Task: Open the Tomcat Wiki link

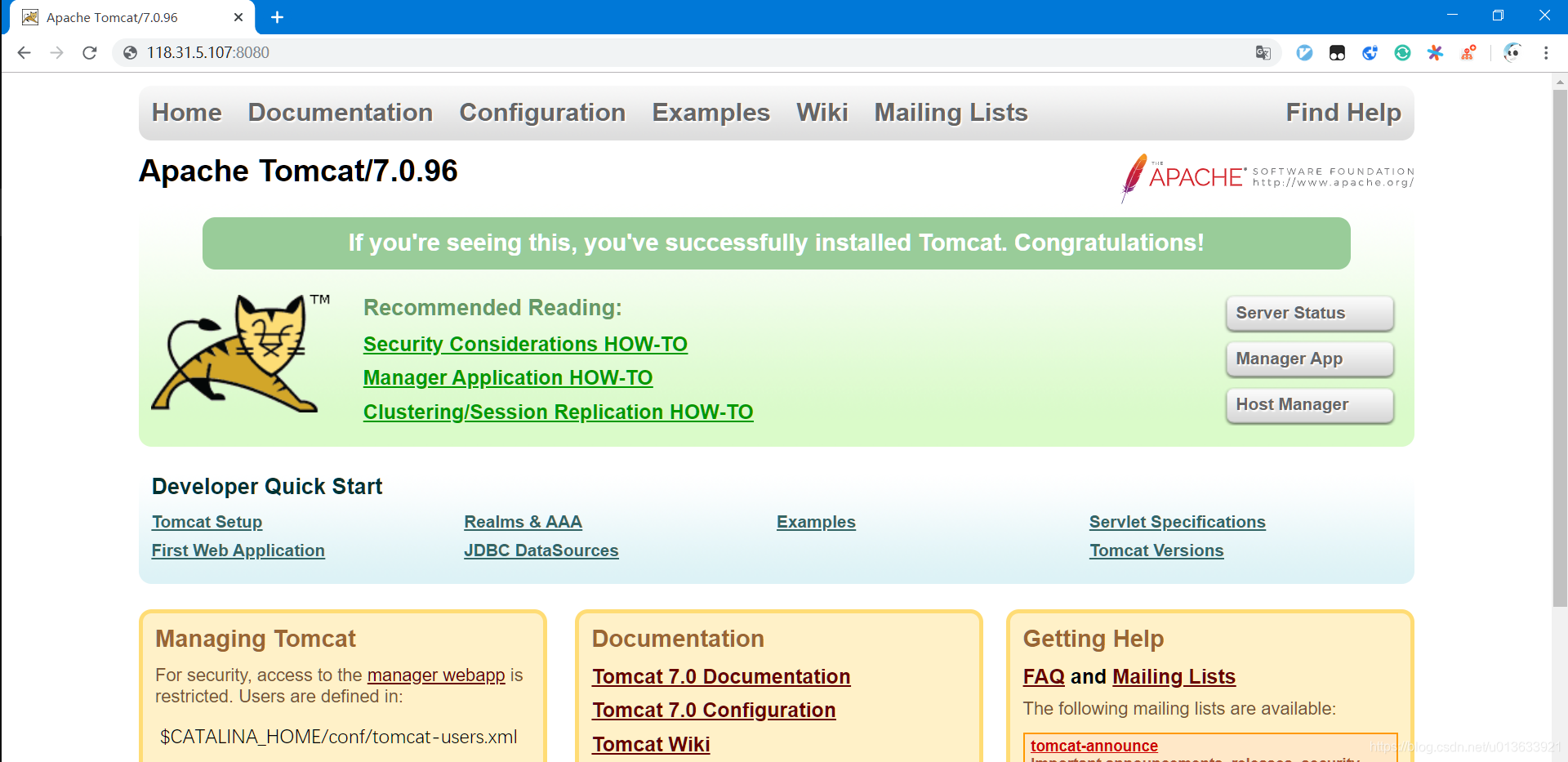Action: click(x=652, y=745)
